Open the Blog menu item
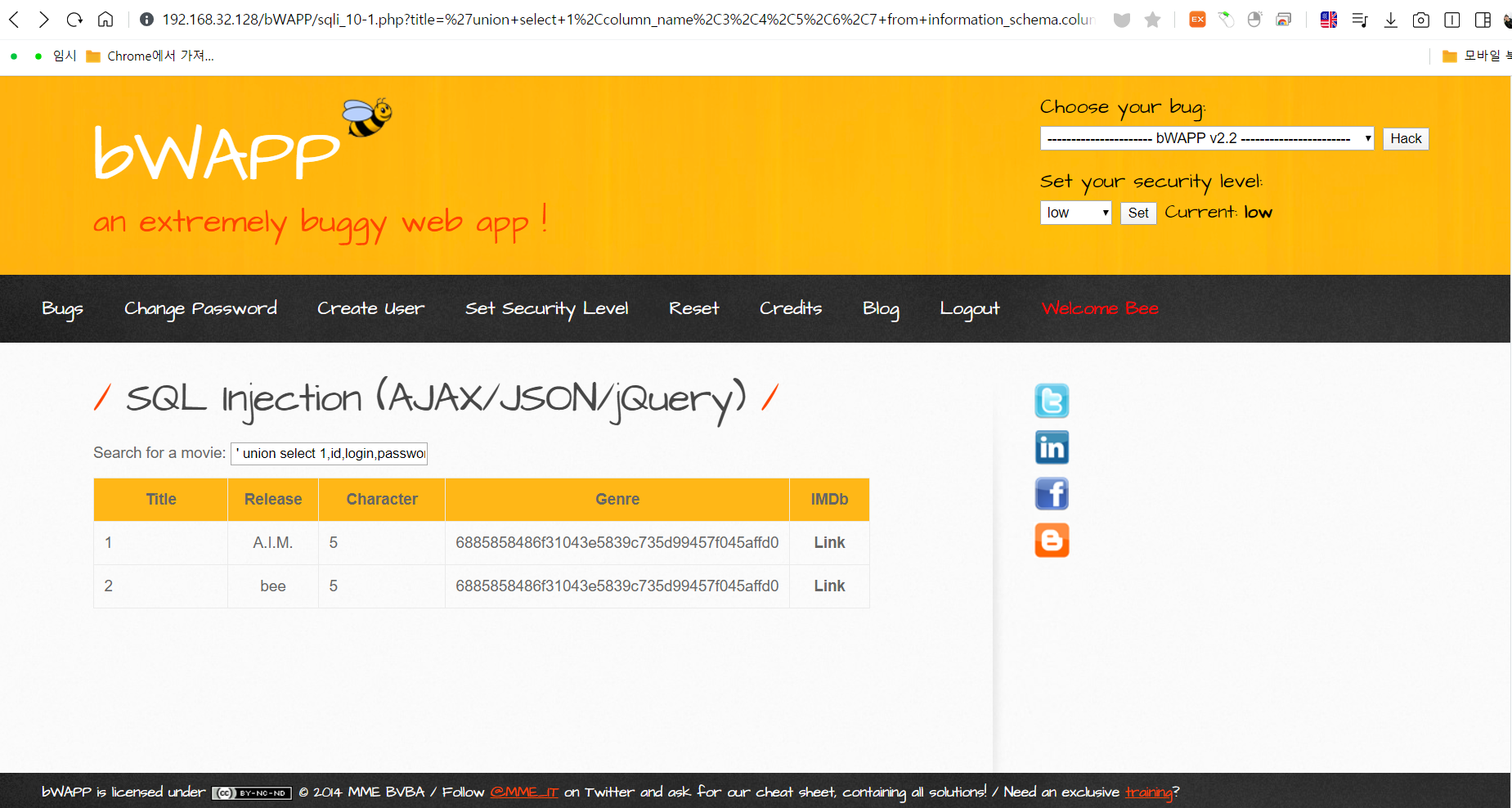The width and height of the screenshot is (1512, 808). tap(881, 308)
